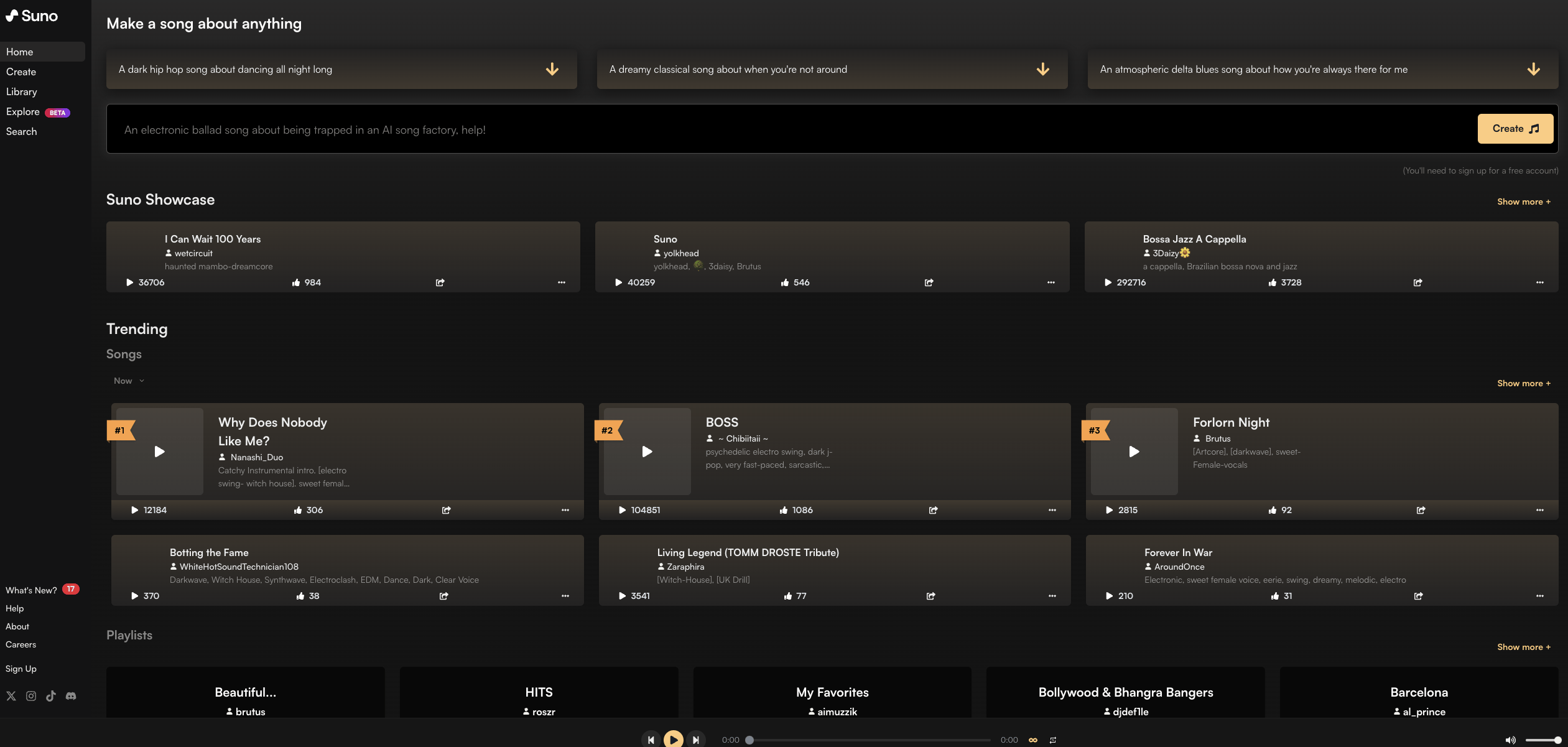The image size is (1568, 747).
Task: Skip to next track in the player bar
Action: pyautogui.click(x=696, y=740)
